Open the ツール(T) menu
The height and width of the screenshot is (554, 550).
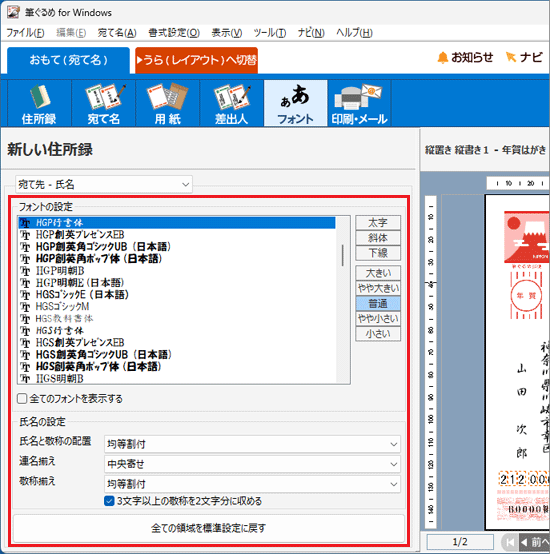pyautogui.click(x=270, y=33)
